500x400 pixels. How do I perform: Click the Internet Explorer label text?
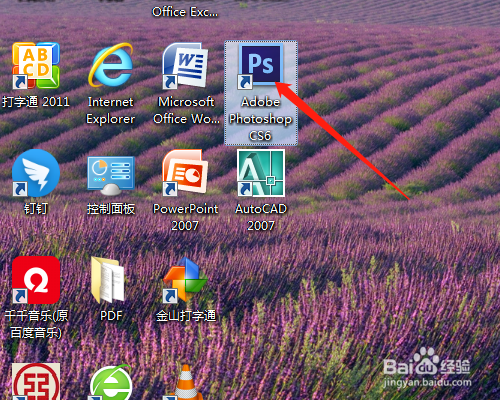pos(111,110)
